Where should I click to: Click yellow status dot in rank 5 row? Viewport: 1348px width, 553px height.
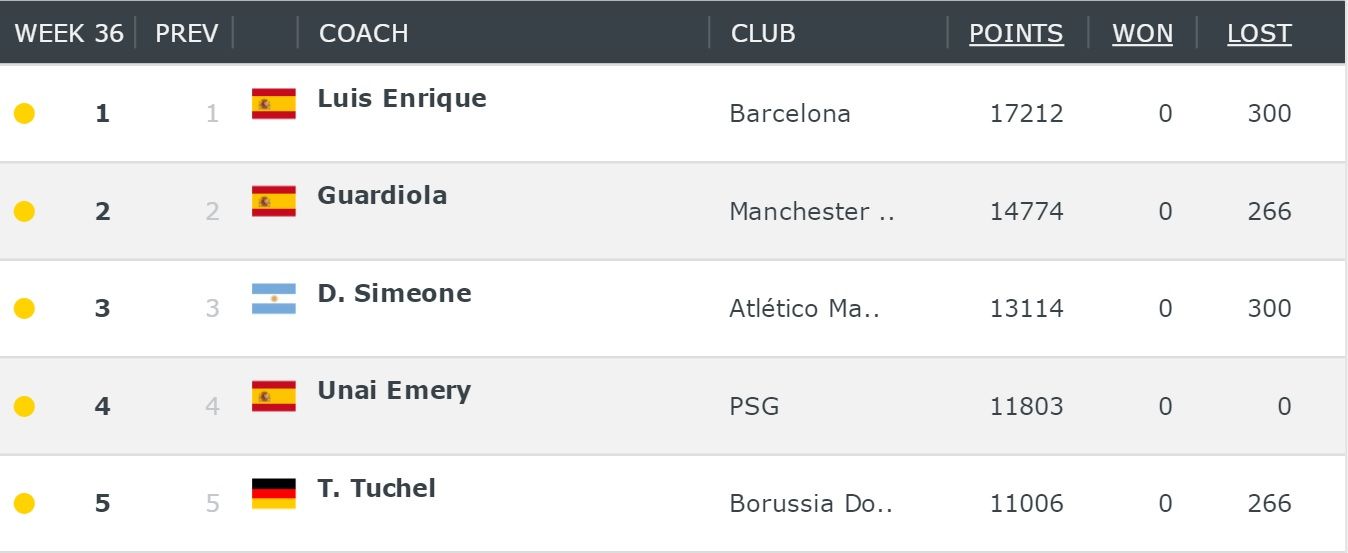point(25,503)
